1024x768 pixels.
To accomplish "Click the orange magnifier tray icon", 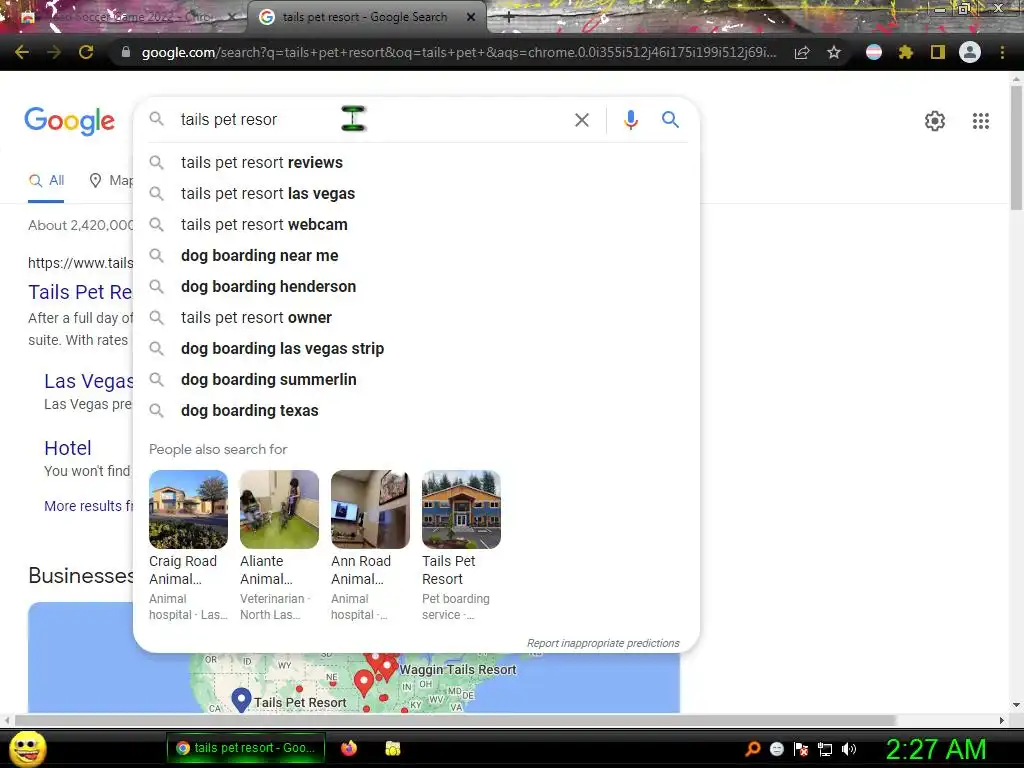I will pyautogui.click(x=752, y=749).
